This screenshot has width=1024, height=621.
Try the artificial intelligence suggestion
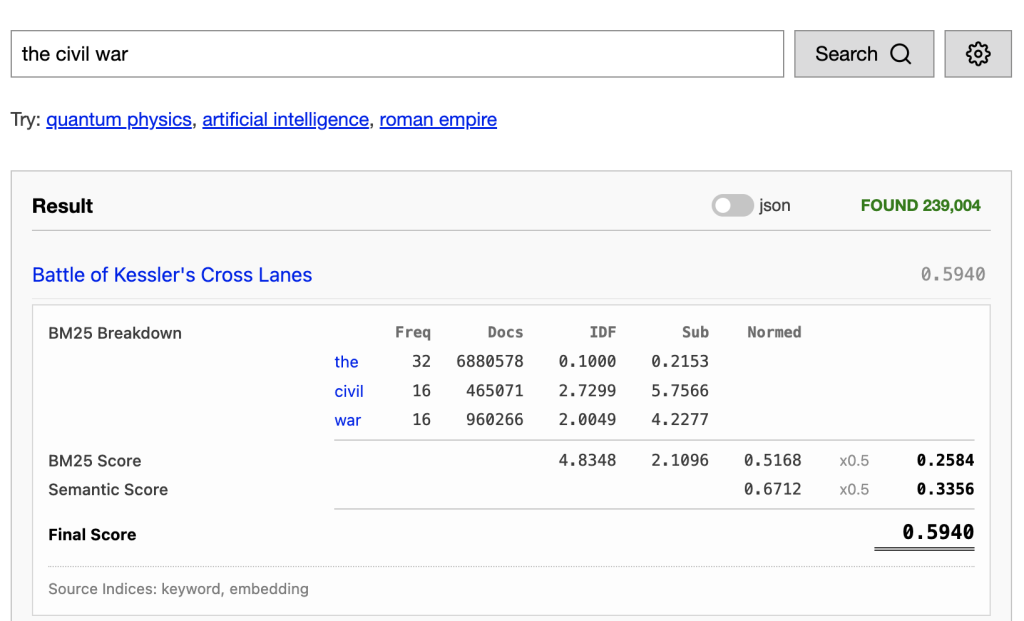click(x=285, y=120)
